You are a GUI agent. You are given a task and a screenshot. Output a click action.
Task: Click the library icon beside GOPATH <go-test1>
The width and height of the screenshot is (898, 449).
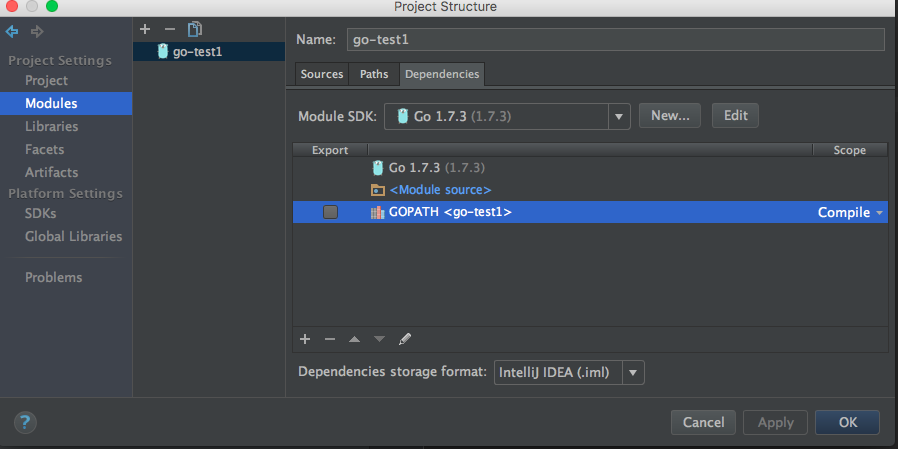(x=377, y=212)
